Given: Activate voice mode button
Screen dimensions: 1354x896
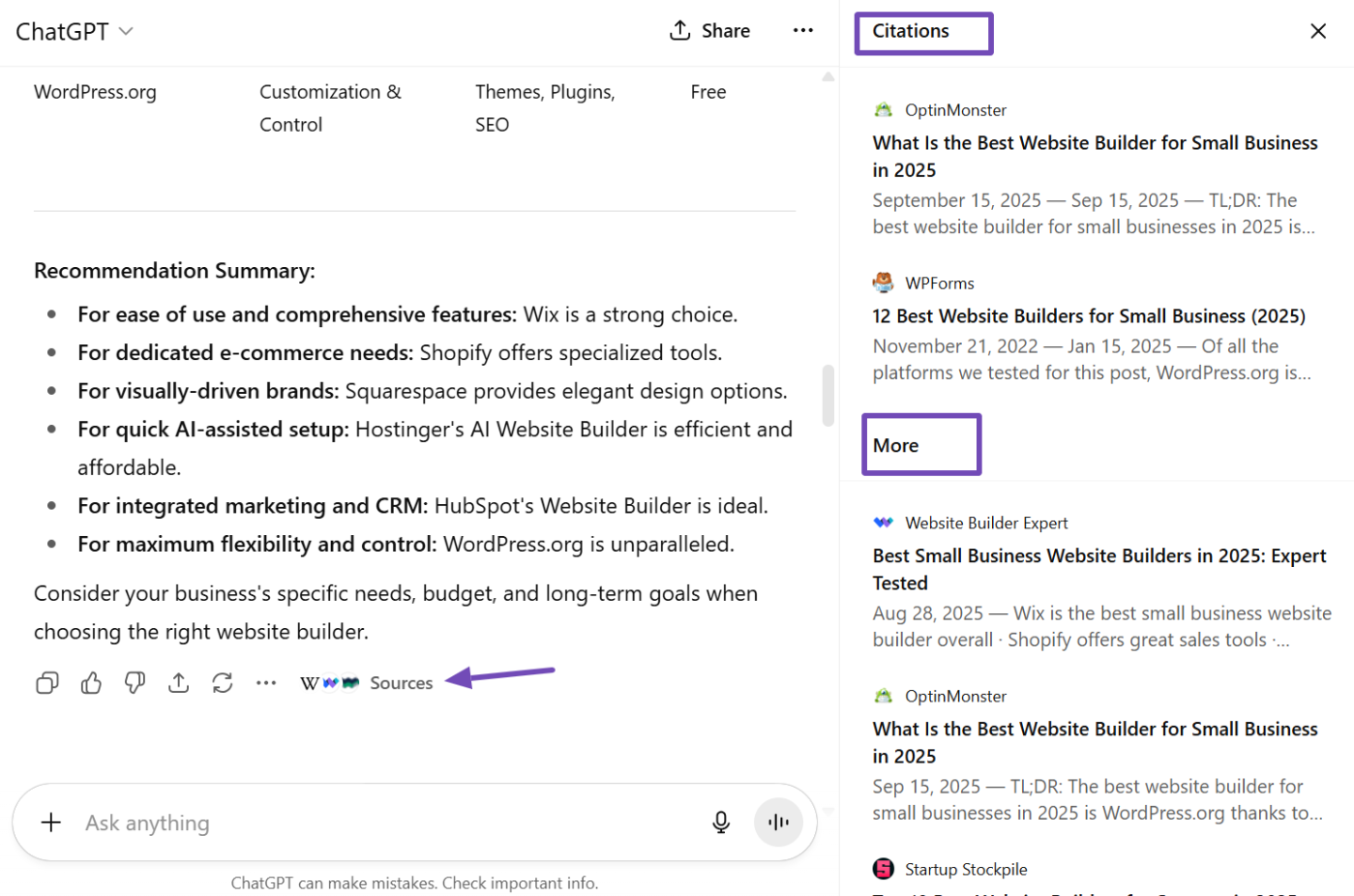Looking at the screenshot, I should 778,822.
